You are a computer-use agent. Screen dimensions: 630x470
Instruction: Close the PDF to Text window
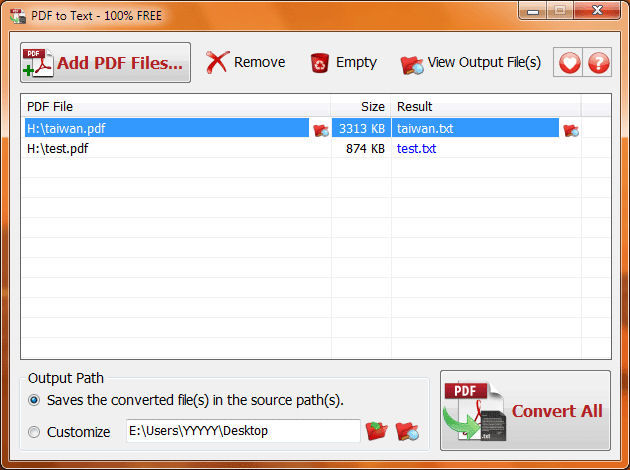(x=597, y=10)
